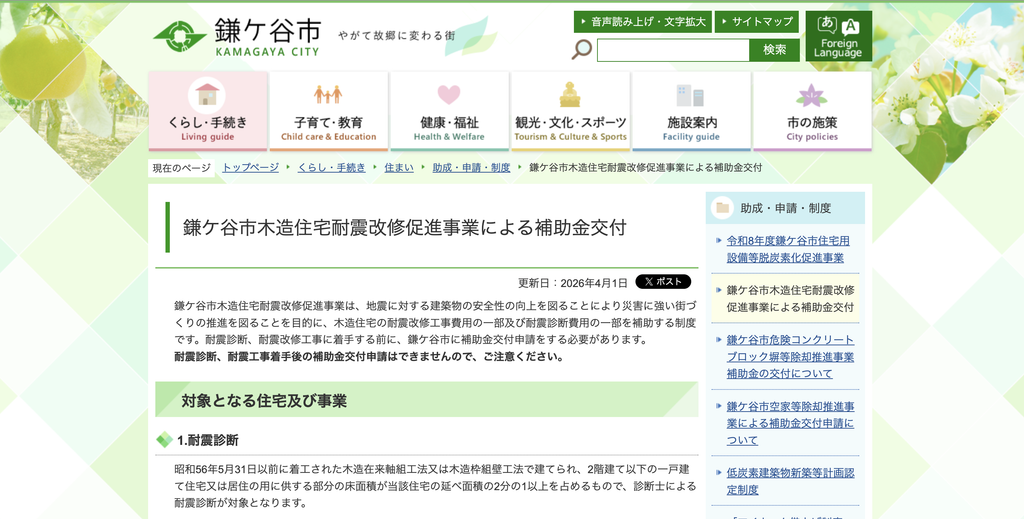
Task: Click the 助成・申請・制度 sidebar heading
Action: click(786, 208)
